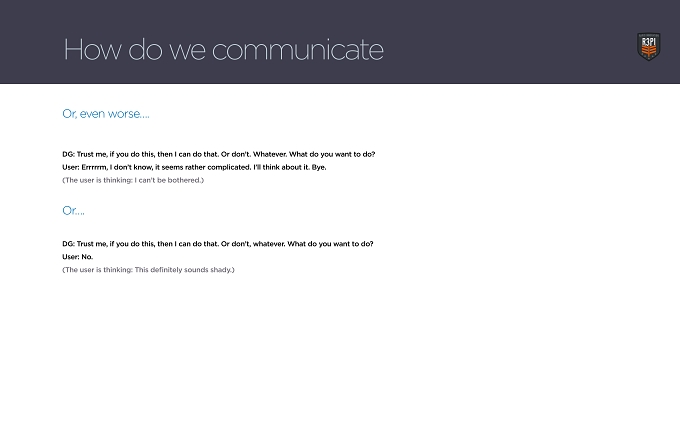Select the first DG line ending 'Whatever. What do you want to do?'
The image size is (680, 425).
click(x=219, y=154)
